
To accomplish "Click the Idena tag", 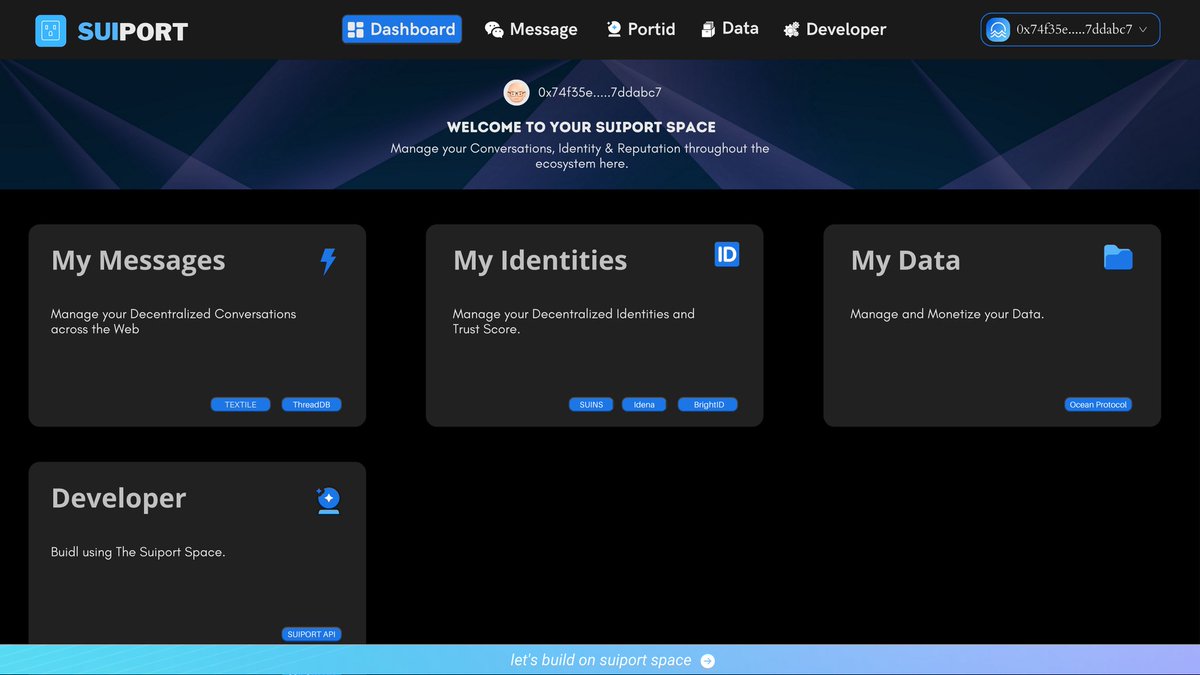I will [x=644, y=405].
